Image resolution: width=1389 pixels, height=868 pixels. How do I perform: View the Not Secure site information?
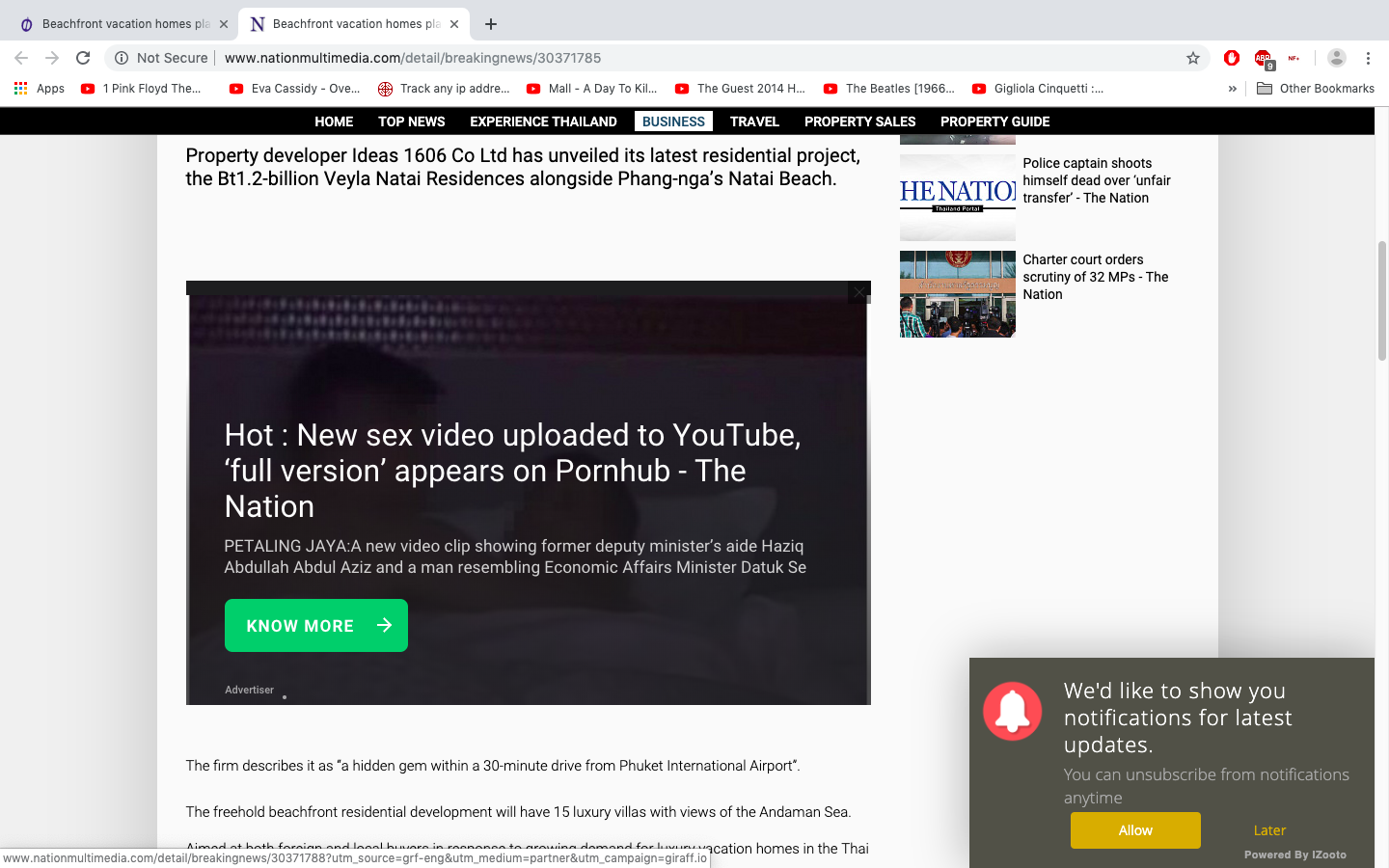[x=161, y=58]
